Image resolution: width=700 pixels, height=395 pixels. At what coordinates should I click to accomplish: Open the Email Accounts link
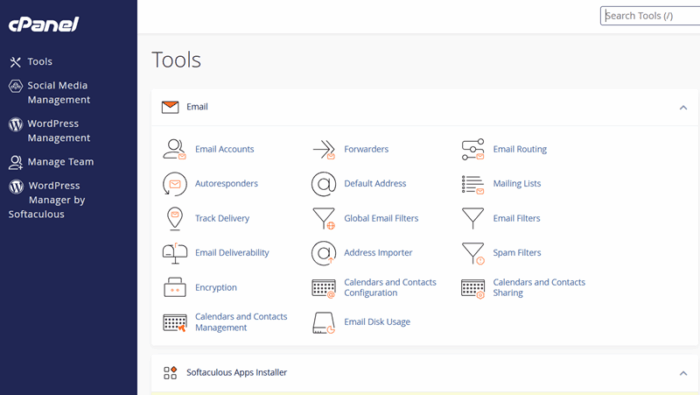tap(225, 149)
